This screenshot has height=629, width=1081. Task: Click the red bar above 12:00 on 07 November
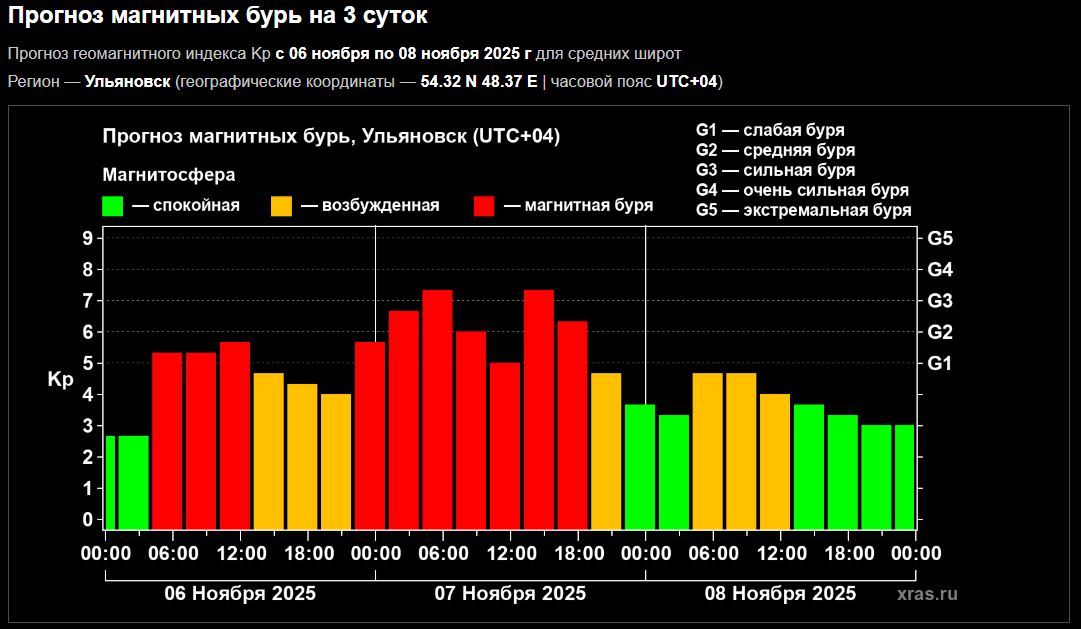505,444
